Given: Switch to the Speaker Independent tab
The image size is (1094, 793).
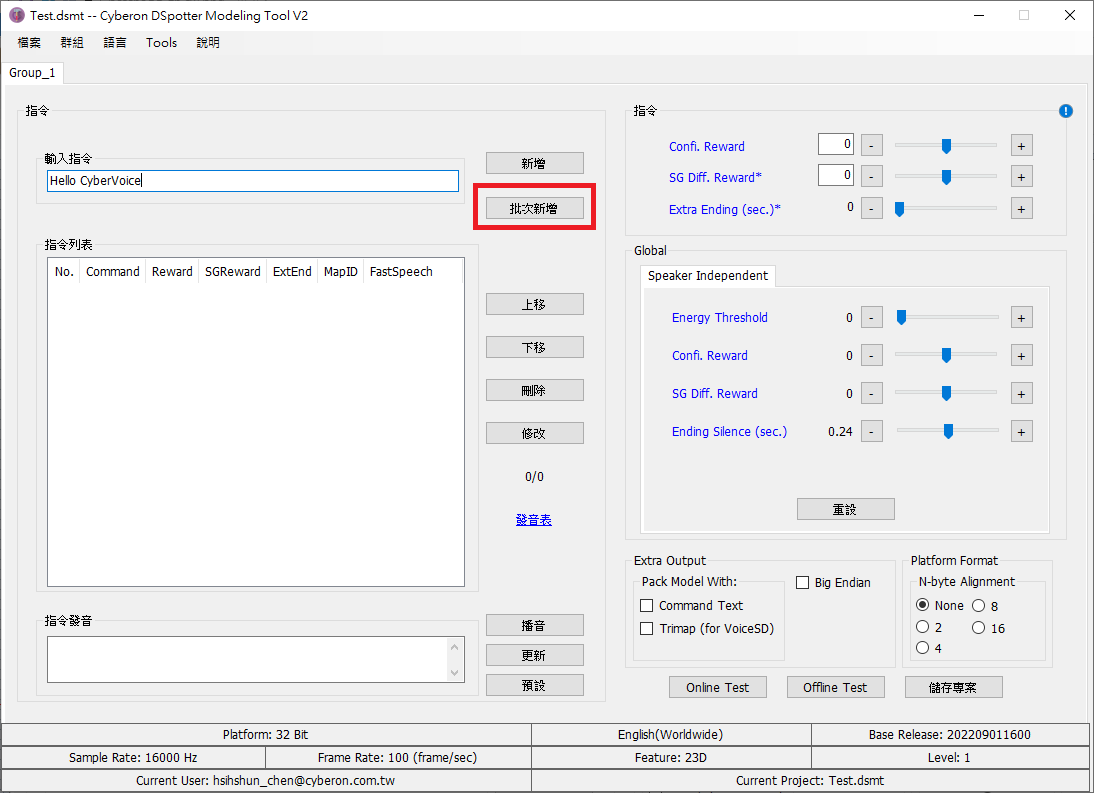Looking at the screenshot, I should point(707,276).
